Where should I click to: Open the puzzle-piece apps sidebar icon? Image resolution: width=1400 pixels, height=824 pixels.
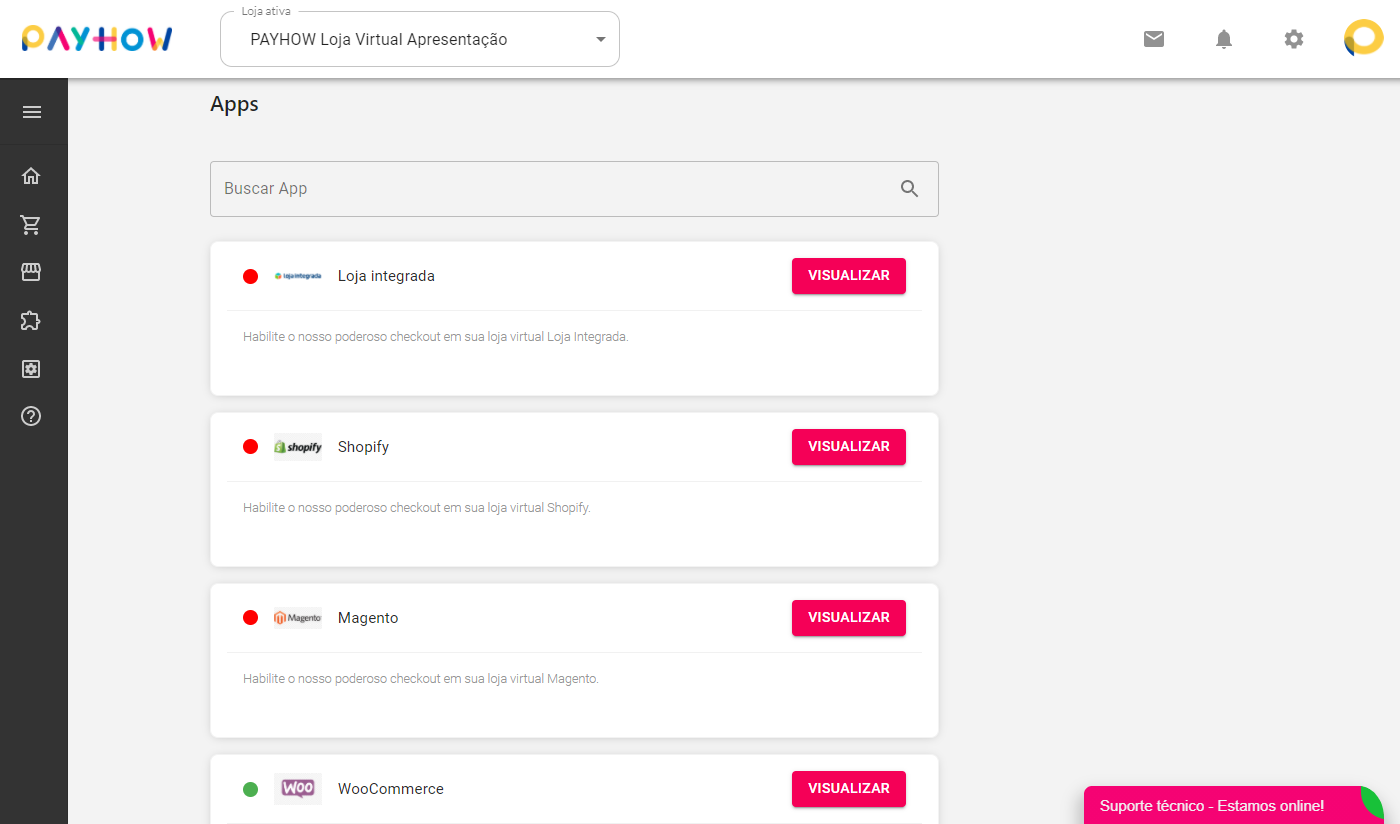[x=31, y=320]
